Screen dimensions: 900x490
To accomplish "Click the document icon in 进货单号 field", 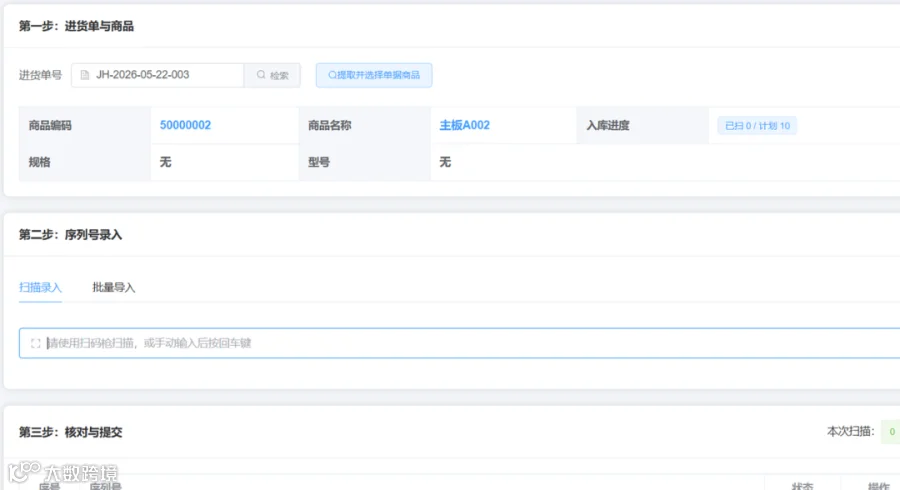I will [x=85, y=75].
